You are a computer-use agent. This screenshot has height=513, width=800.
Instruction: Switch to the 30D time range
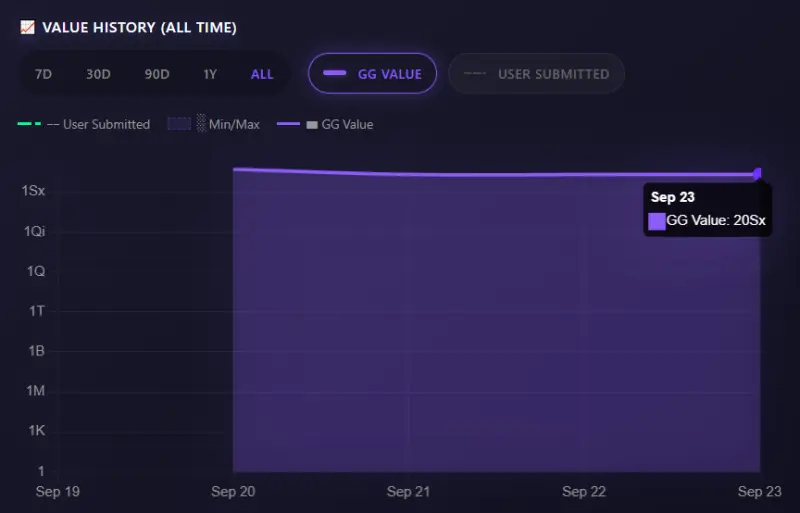tap(98, 74)
